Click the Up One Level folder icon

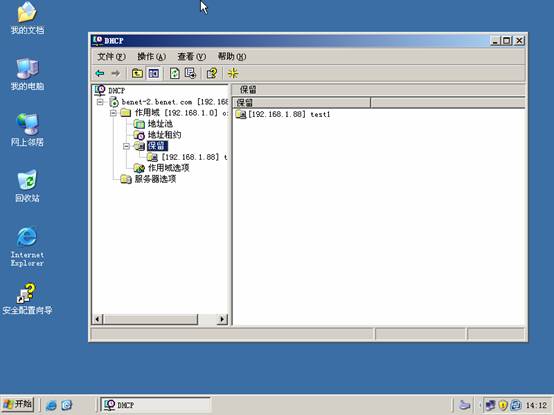click(x=137, y=73)
